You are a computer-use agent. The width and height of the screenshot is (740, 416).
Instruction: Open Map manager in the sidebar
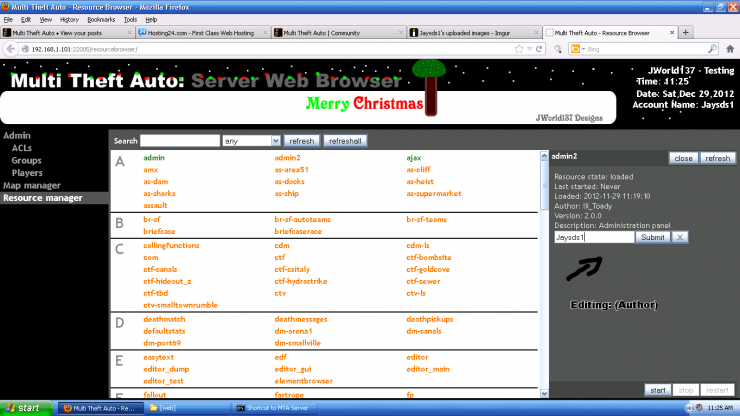pos(32,186)
